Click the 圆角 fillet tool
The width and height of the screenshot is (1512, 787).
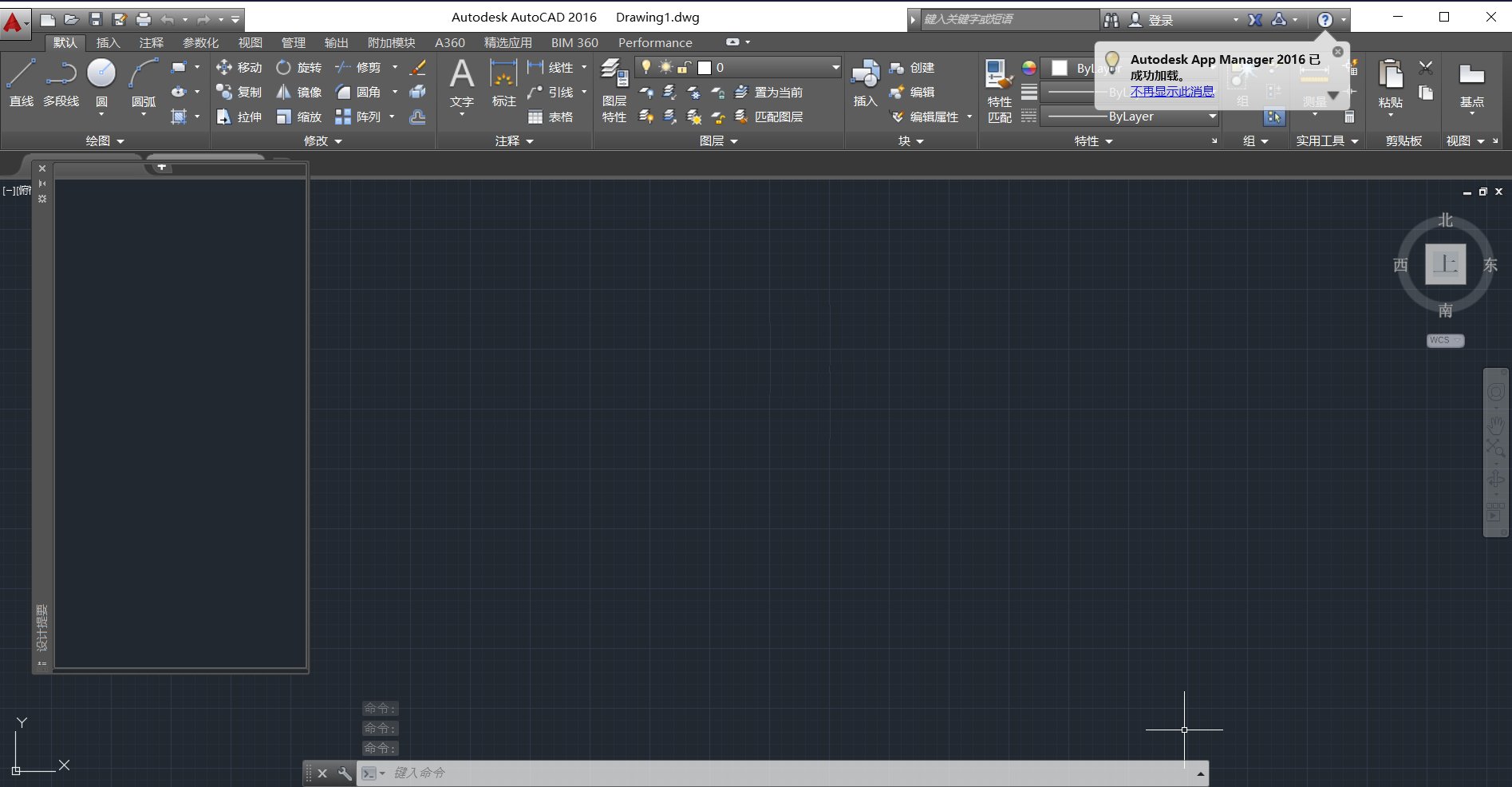358,93
